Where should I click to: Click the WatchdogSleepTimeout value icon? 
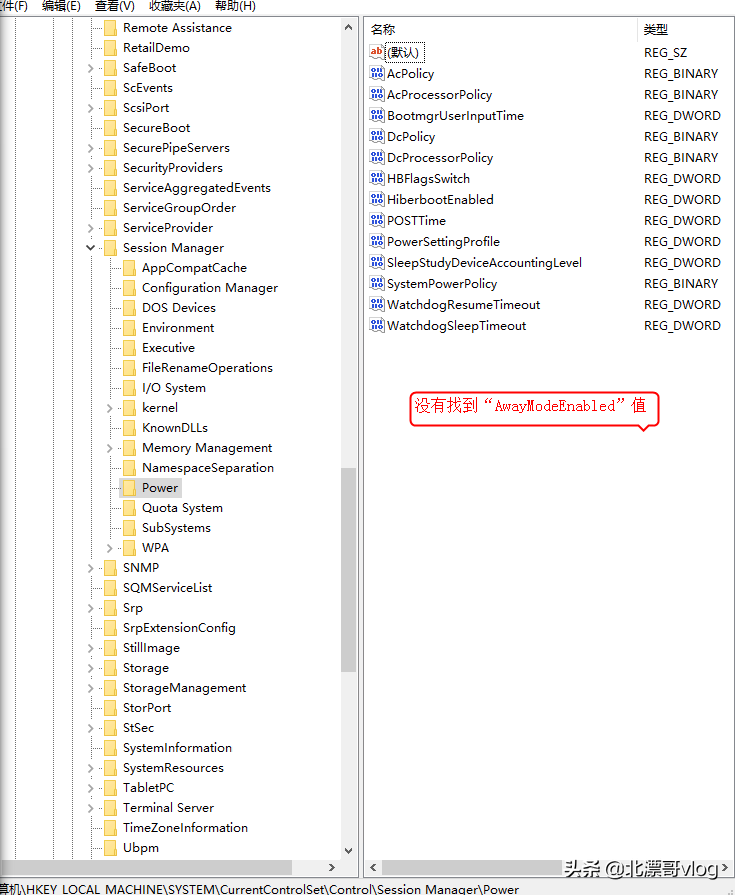[377, 325]
